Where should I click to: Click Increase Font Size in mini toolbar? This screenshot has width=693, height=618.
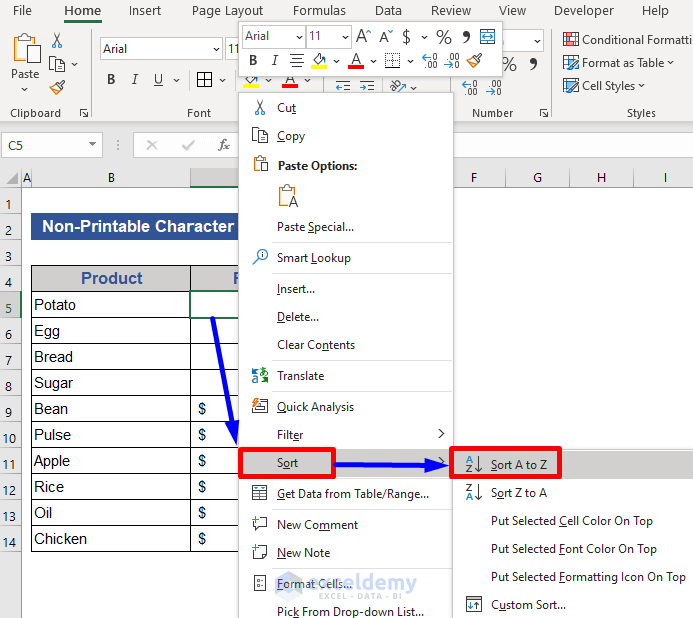[x=363, y=36]
